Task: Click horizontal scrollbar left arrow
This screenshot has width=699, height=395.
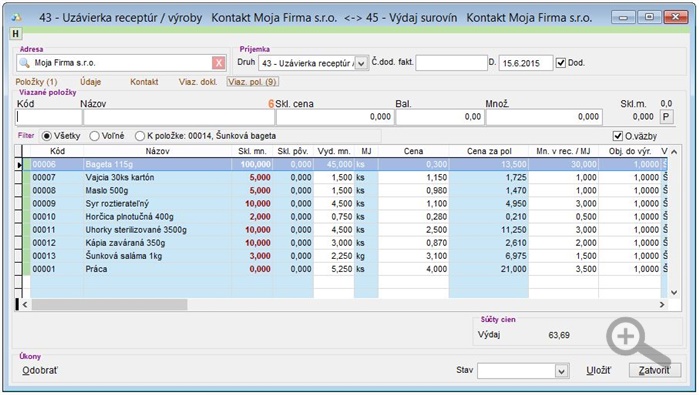Action: pyautogui.click(x=25, y=304)
